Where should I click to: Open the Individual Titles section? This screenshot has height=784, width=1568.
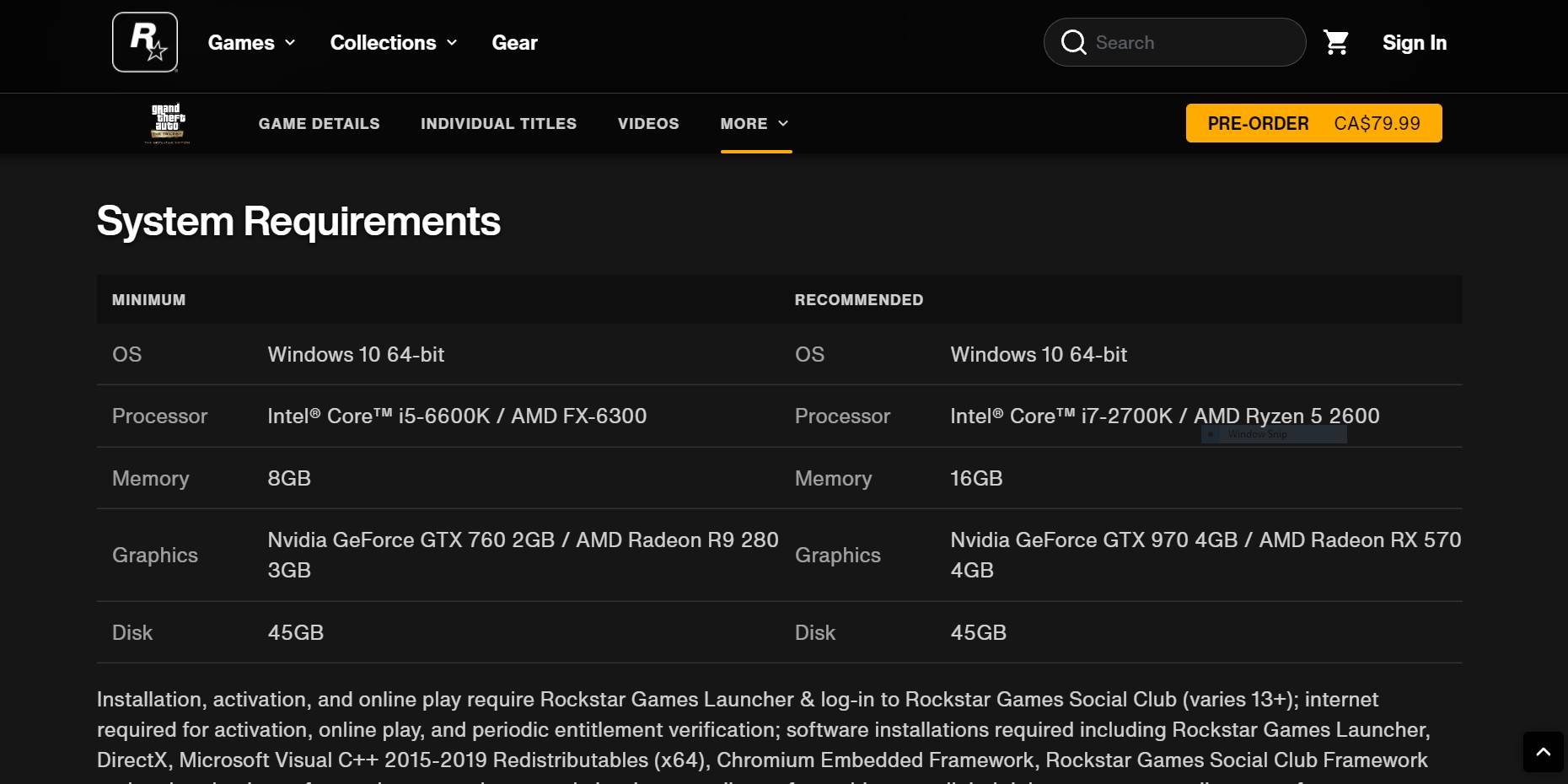[x=498, y=123]
